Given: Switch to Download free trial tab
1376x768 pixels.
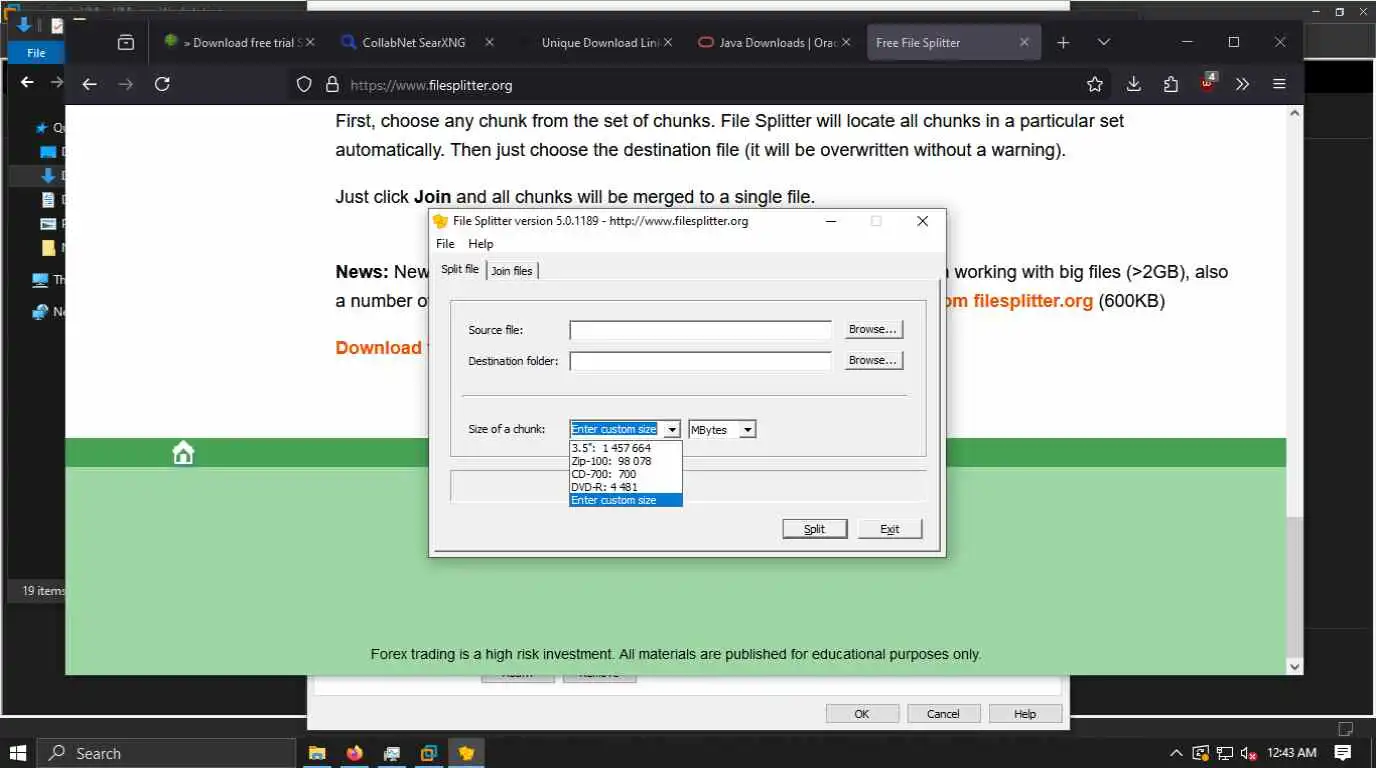Looking at the screenshot, I should (x=238, y=42).
